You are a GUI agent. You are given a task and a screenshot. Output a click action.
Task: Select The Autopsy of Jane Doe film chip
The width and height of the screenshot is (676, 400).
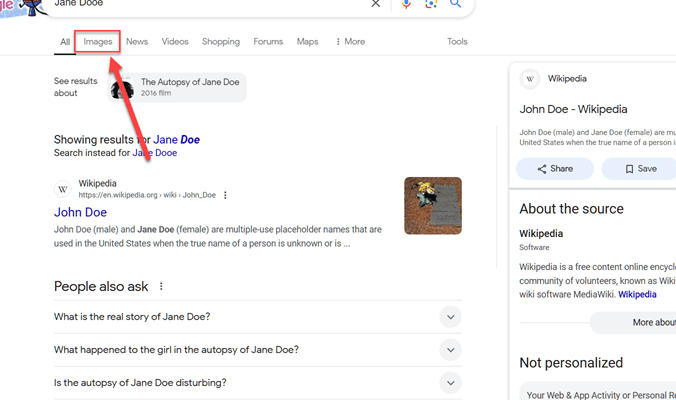[177, 88]
